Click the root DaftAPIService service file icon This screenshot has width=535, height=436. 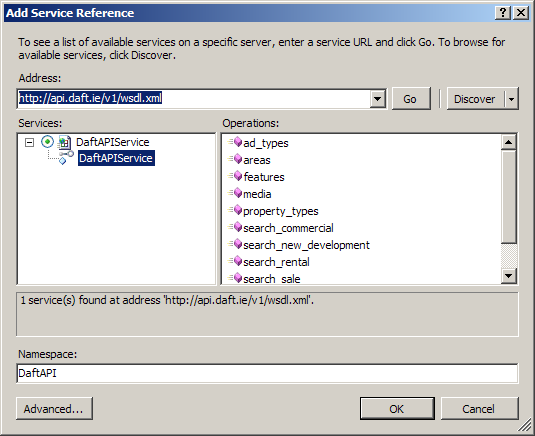coord(64,142)
